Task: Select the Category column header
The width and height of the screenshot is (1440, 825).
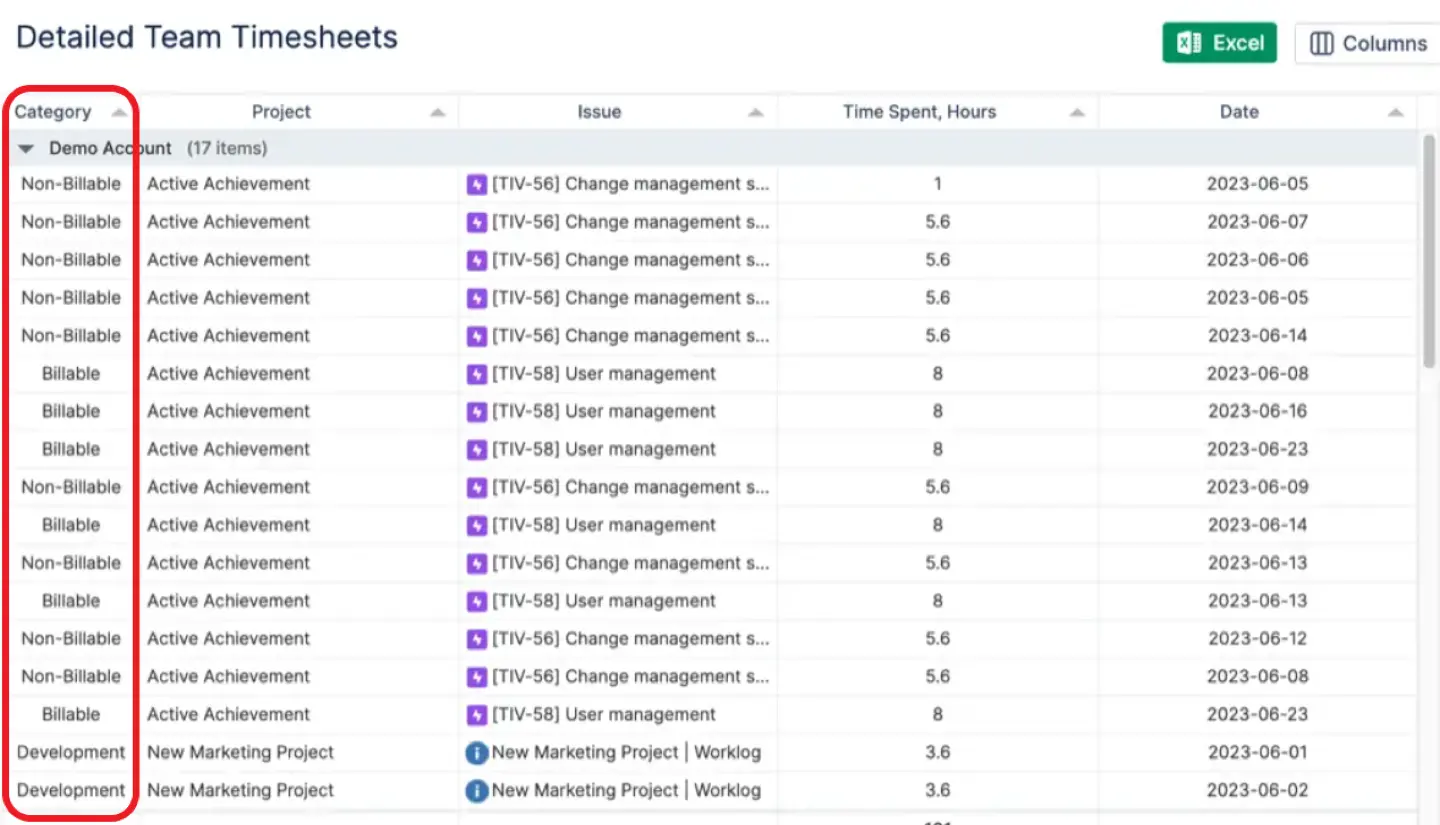Action: 53,112
